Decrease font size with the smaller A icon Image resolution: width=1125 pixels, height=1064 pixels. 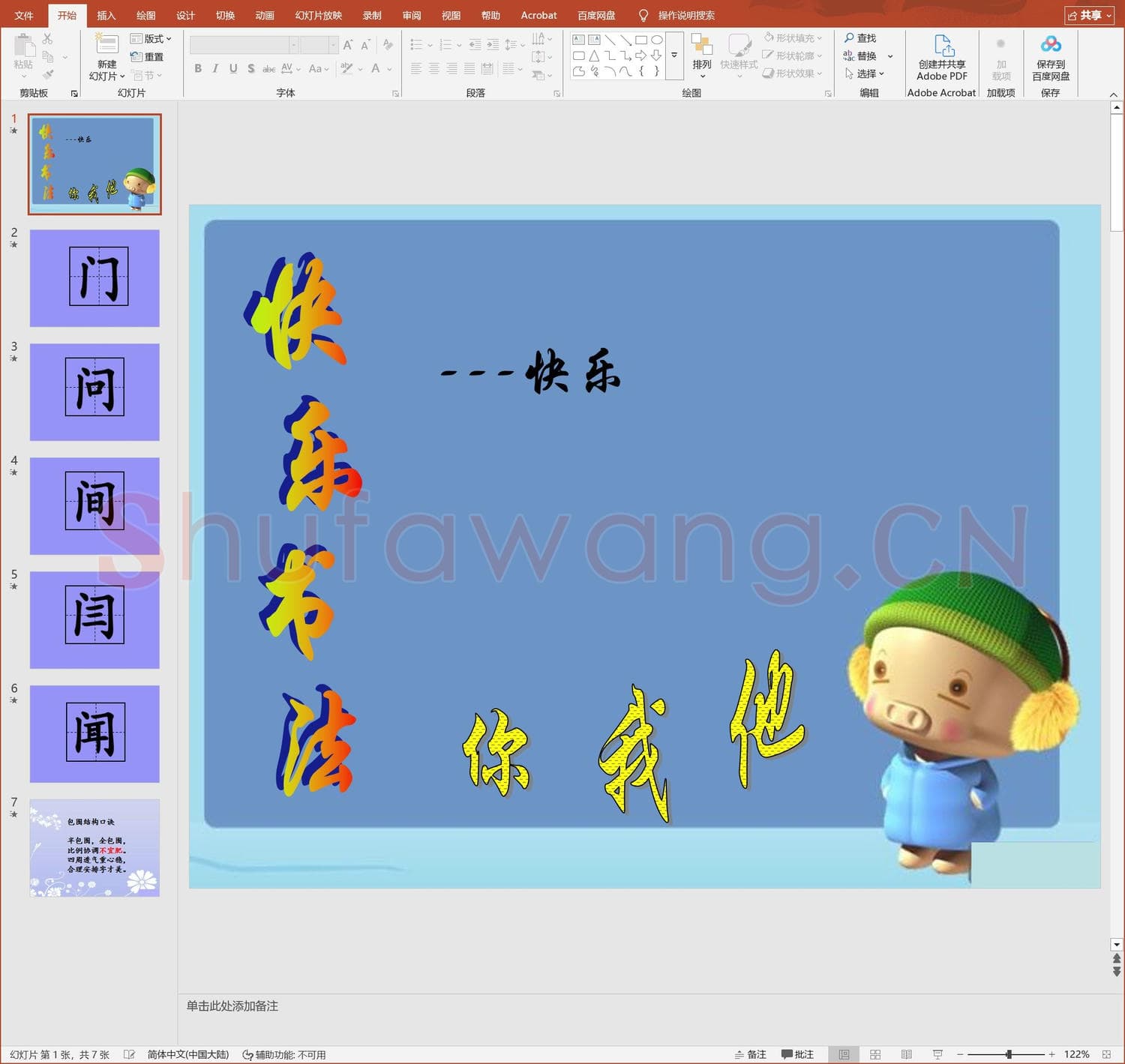click(366, 45)
